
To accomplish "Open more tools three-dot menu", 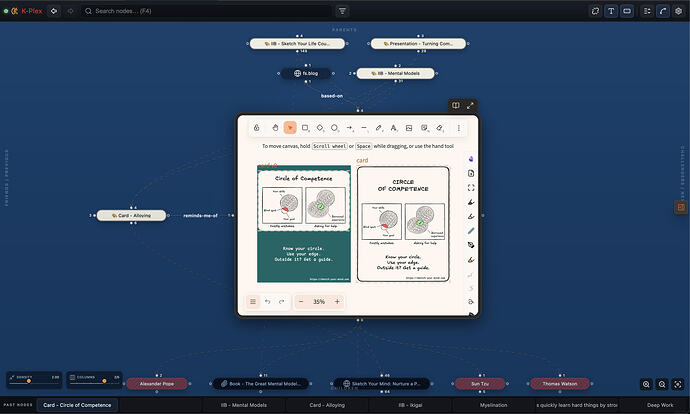I will pyautogui.click(x=459, y=128).
